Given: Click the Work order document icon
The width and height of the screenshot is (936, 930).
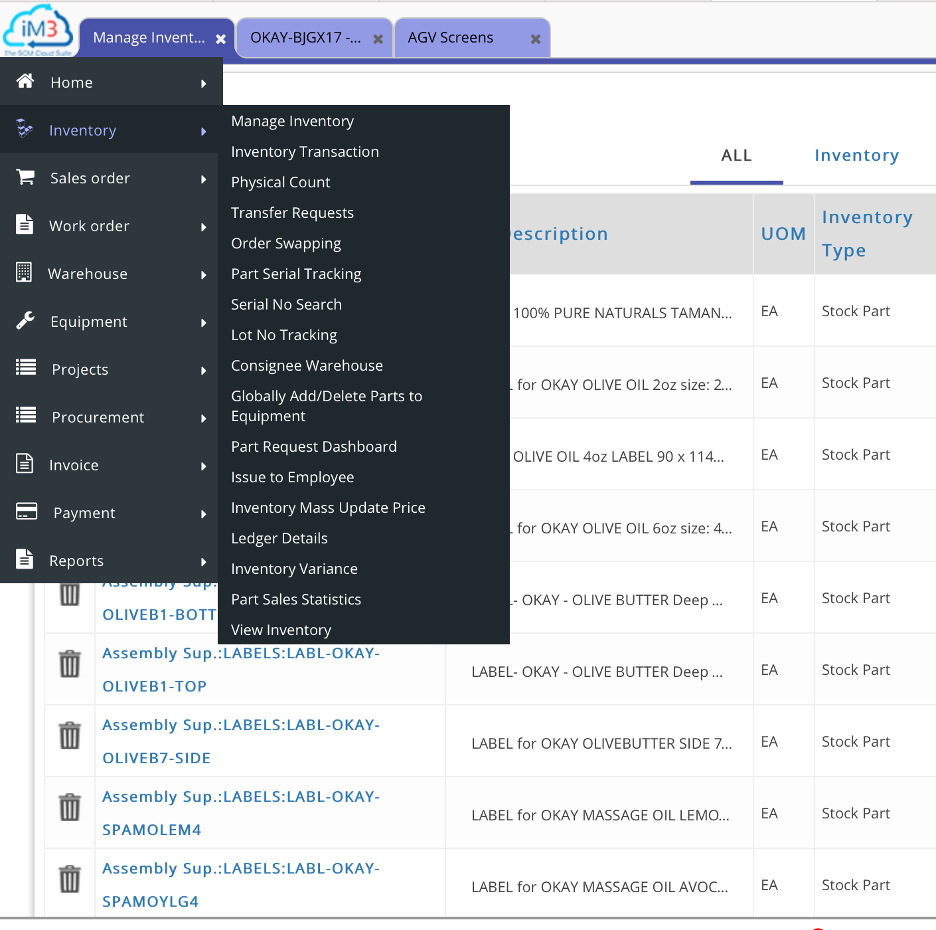Looking at the screenshot, I should (x=24, y=224).
